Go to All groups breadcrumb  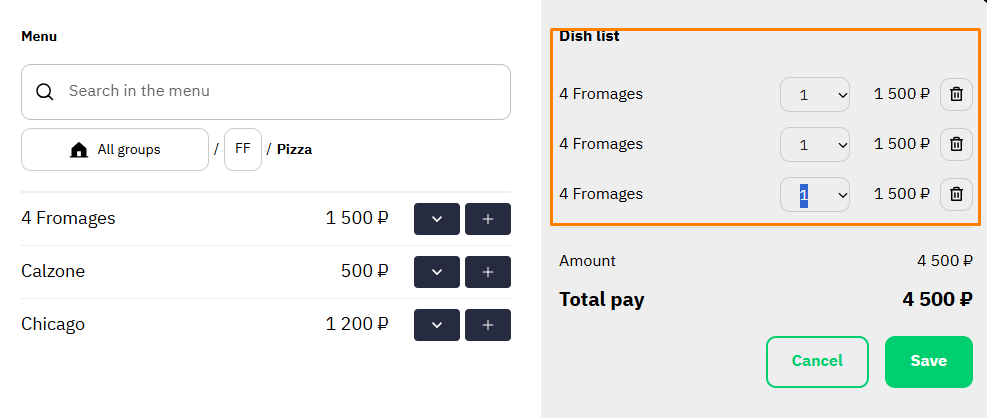115,150
